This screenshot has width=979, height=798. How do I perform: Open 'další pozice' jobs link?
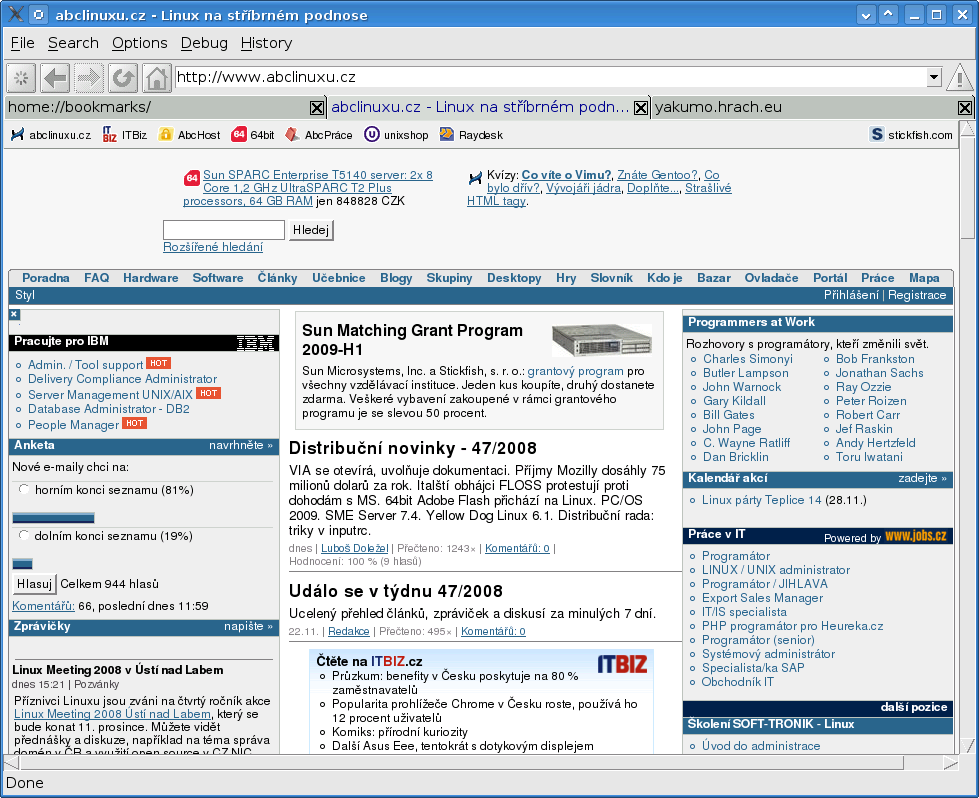(913, 707)
